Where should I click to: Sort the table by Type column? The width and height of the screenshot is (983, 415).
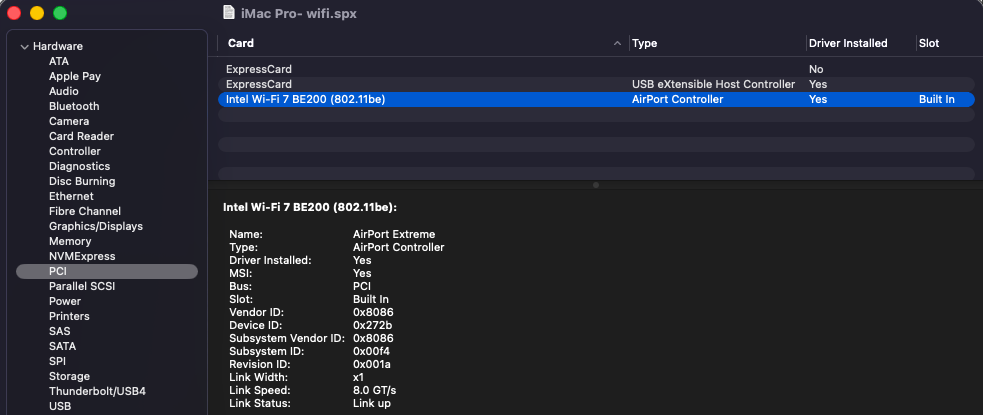point(644,43)
